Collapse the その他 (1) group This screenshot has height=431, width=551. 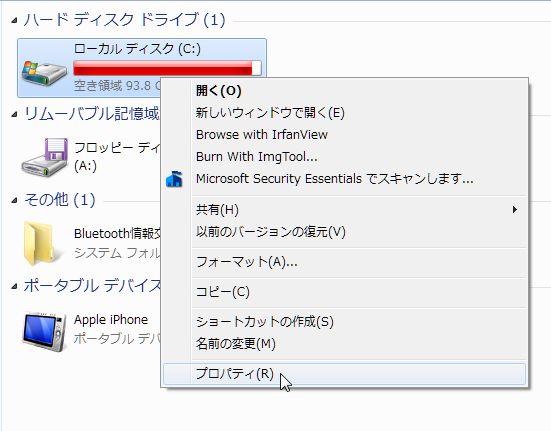coord(14,201)
